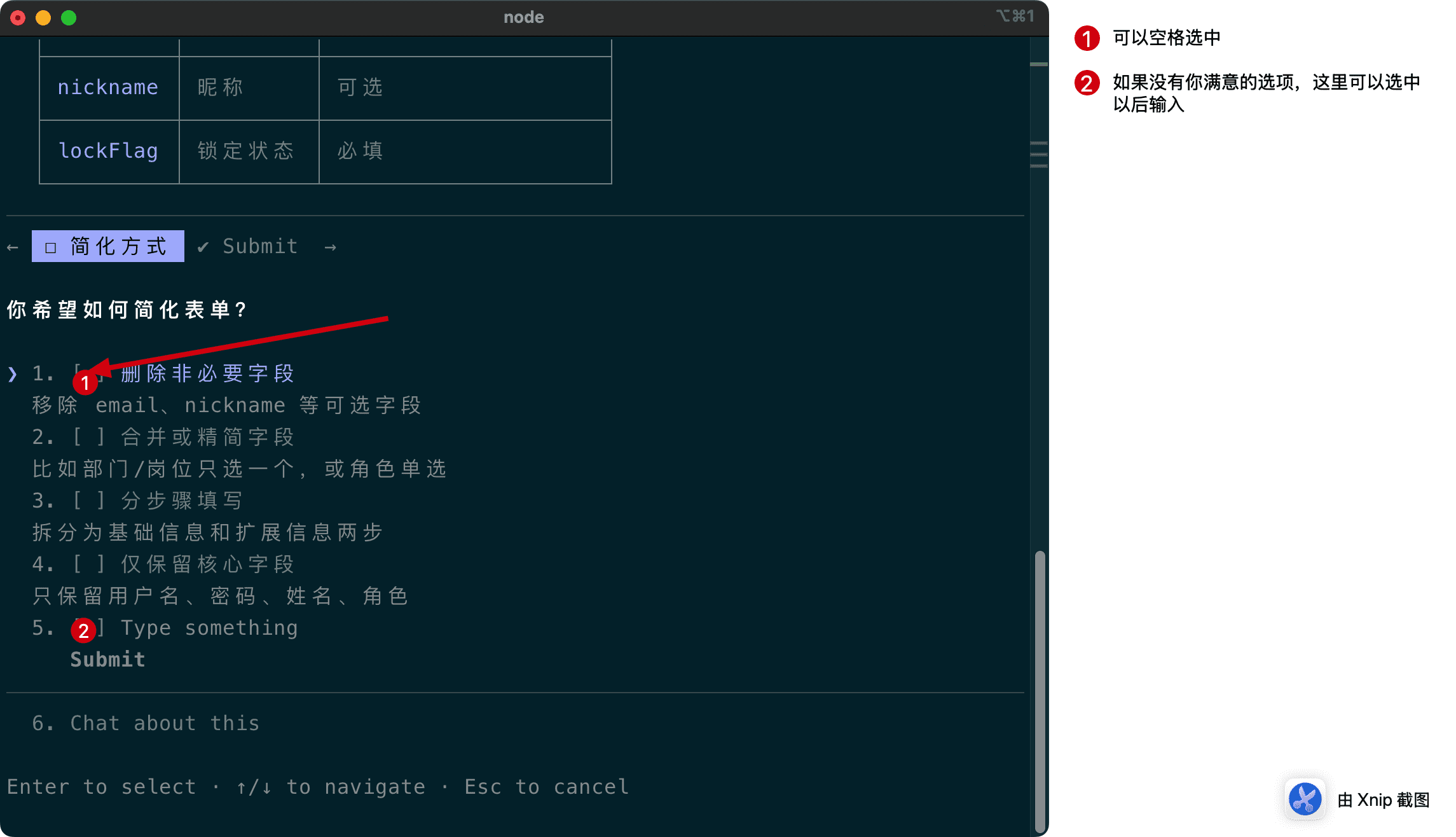Image resolution: width=1456 pixels, height=837 pixels.
Task: Click the bold Submit button below options
Action: (x=107, y=660)
